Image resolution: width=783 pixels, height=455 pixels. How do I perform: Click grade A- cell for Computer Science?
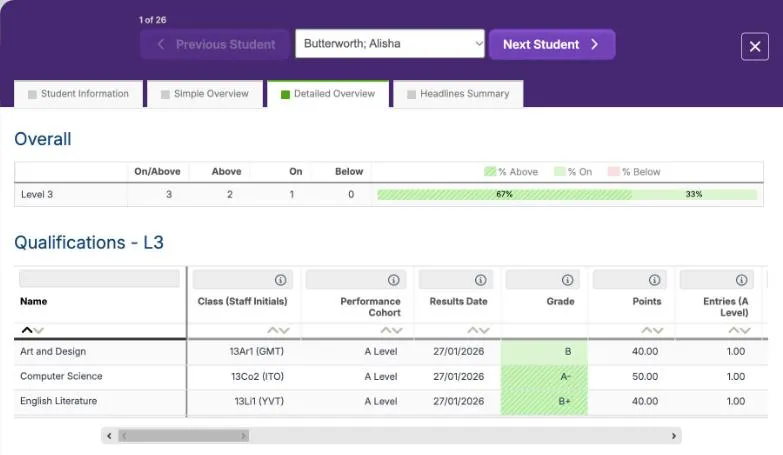544,377
